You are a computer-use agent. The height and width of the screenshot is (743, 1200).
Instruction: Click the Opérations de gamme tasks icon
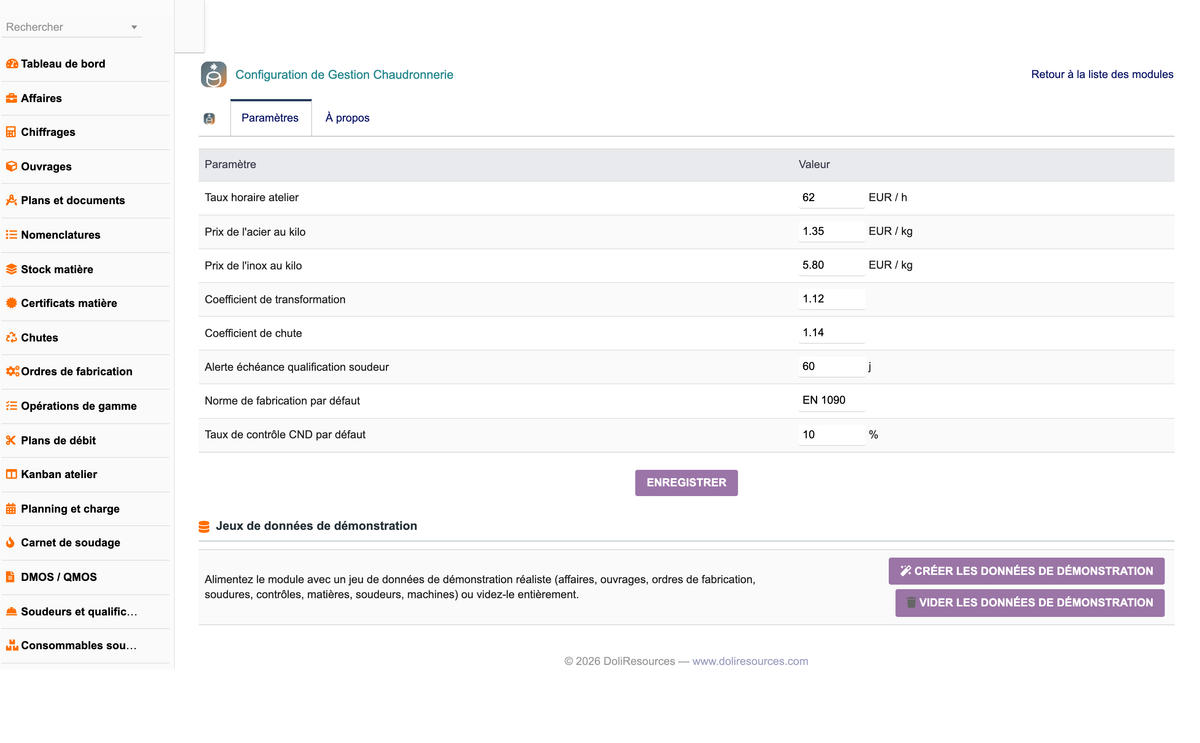tap(12, 406)
